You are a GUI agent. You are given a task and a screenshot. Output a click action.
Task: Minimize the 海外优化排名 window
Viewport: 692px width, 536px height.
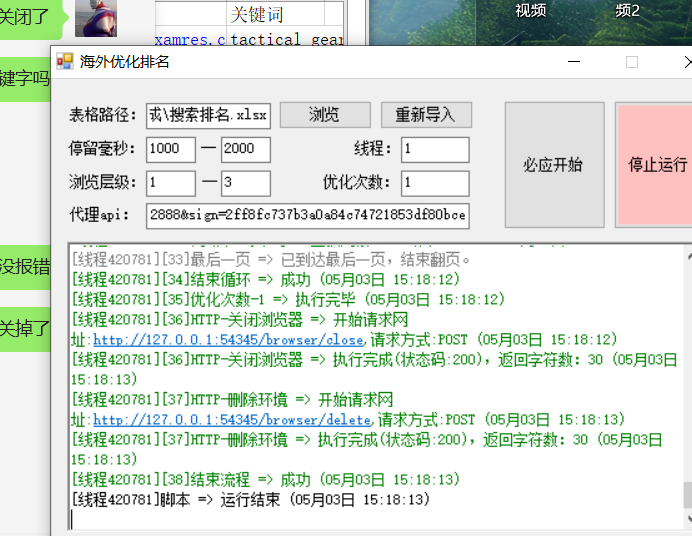pos(574,62)
